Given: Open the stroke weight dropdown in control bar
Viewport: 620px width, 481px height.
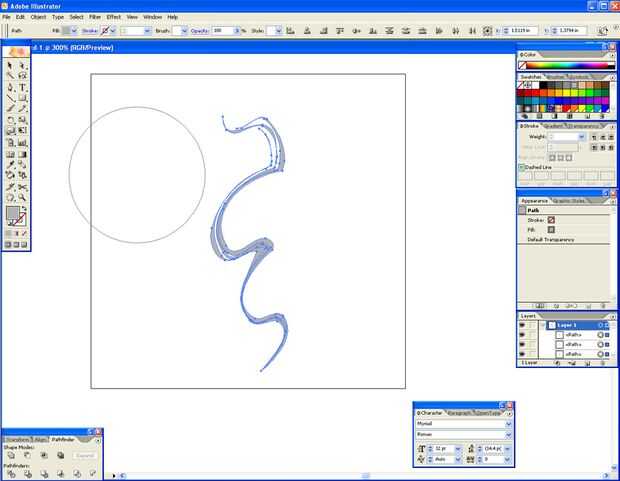Looking at the screenshot, I should pyautogui.click(x=147, y=30).
